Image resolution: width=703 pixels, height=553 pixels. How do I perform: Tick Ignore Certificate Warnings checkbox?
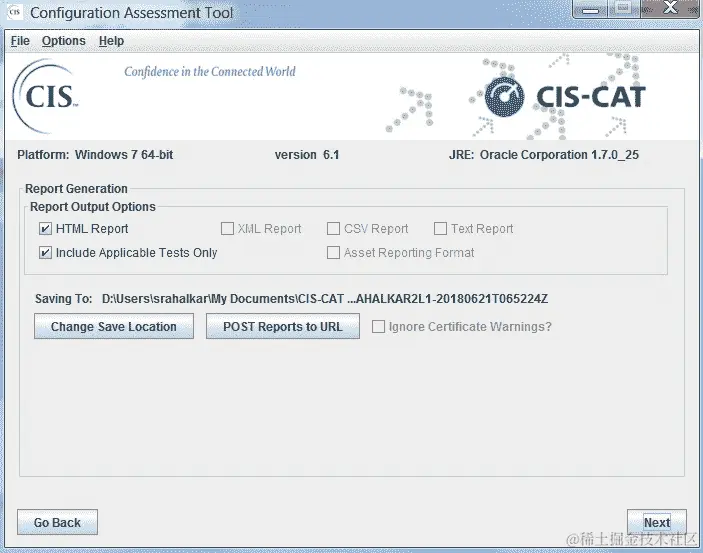378,327
